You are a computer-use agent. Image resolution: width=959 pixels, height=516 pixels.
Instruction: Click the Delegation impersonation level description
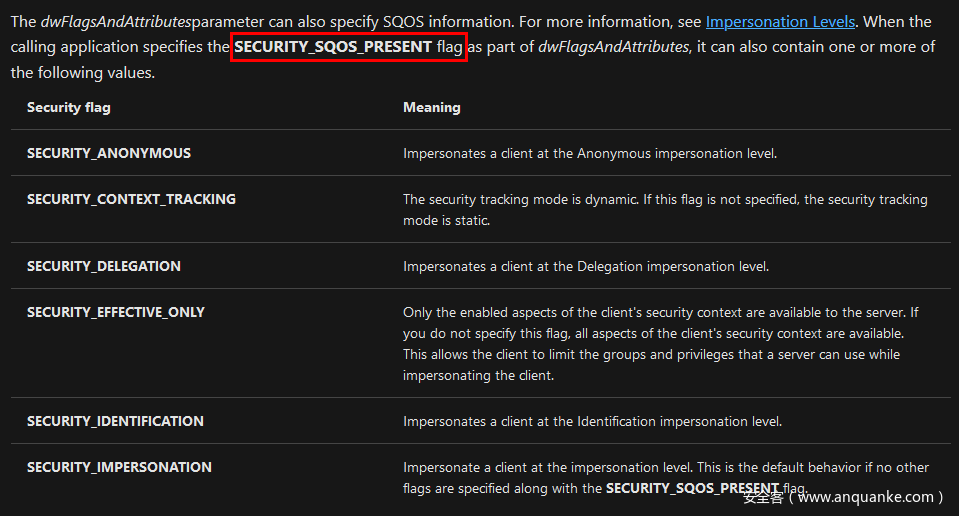pyautogui.click(x=585, y=266)
